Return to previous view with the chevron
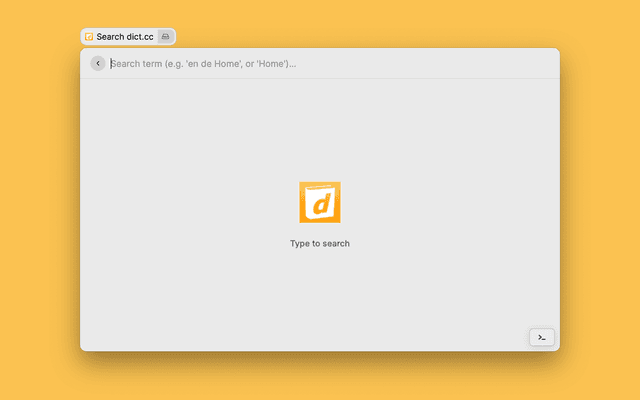 (x=98, y=63)
